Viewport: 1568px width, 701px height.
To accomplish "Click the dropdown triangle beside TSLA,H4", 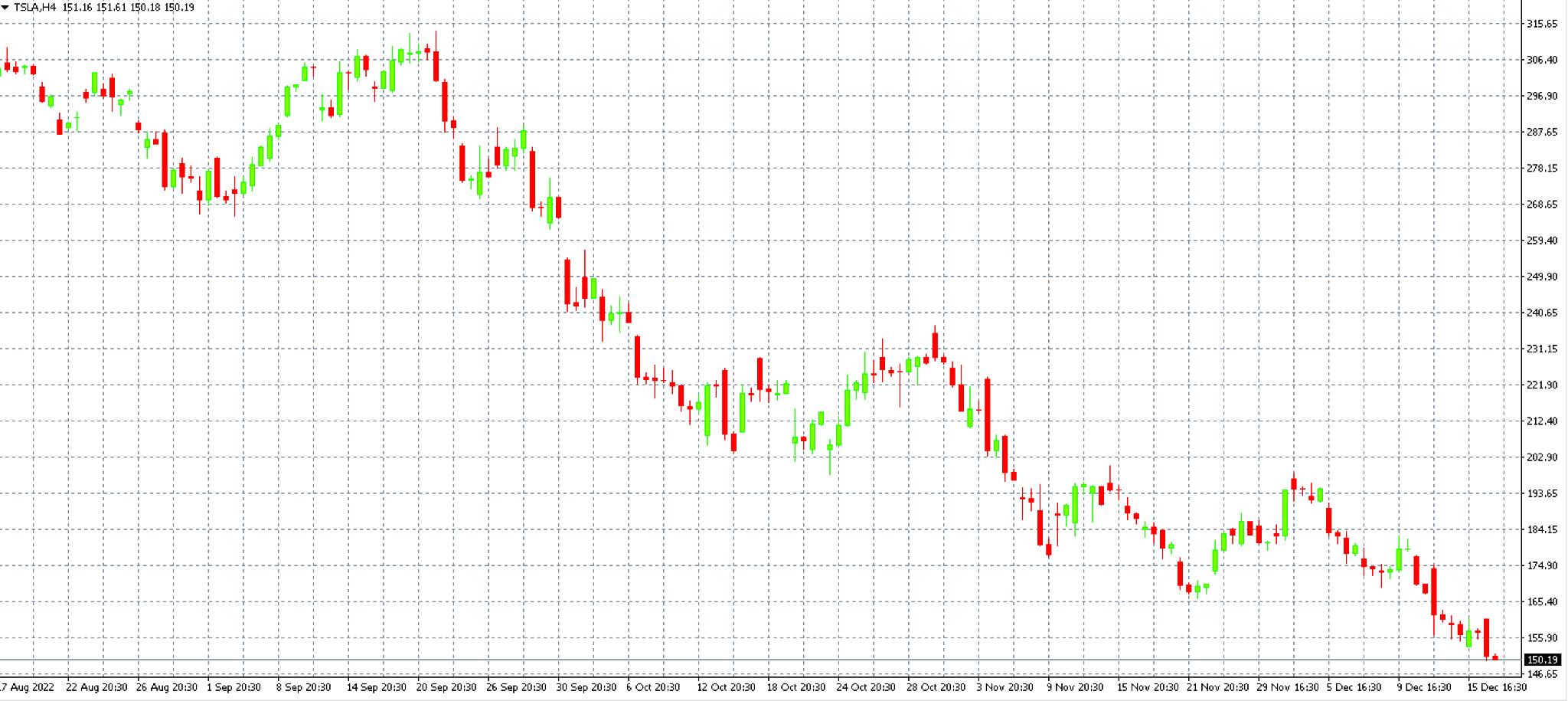I will tap(6, 8).
